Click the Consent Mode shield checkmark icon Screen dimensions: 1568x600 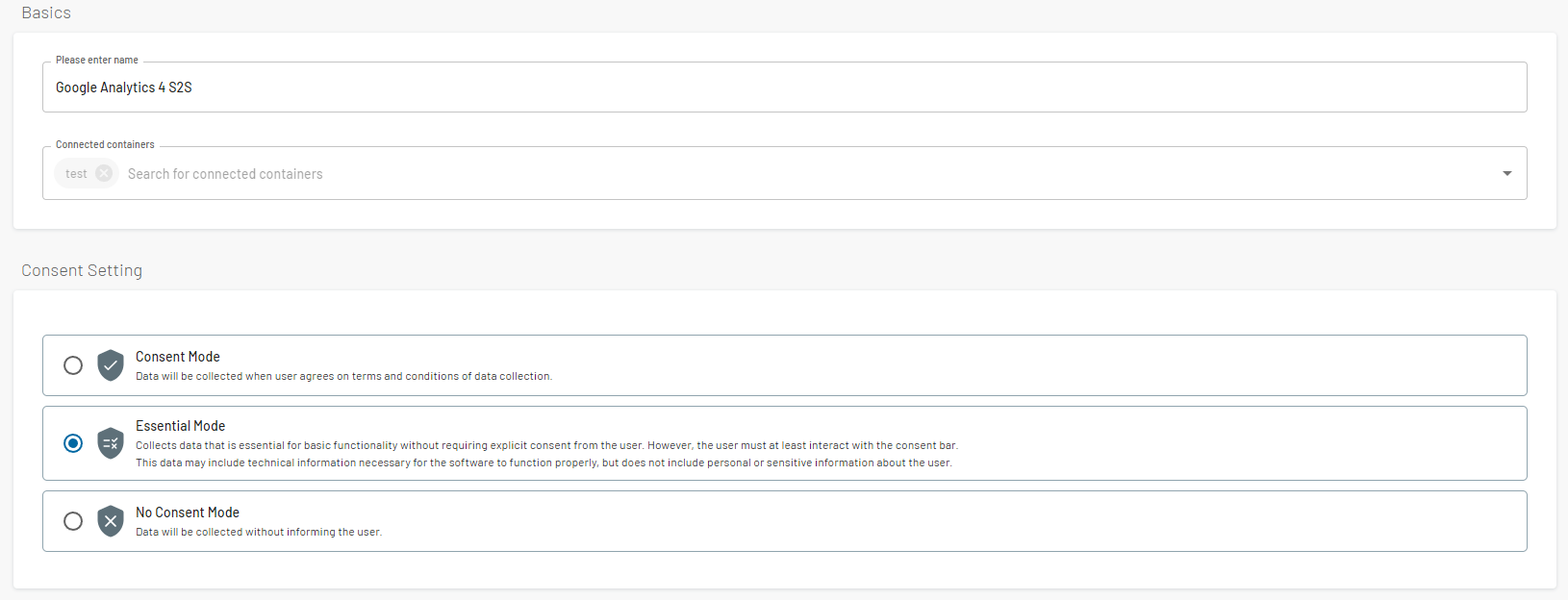coord(111,365)
